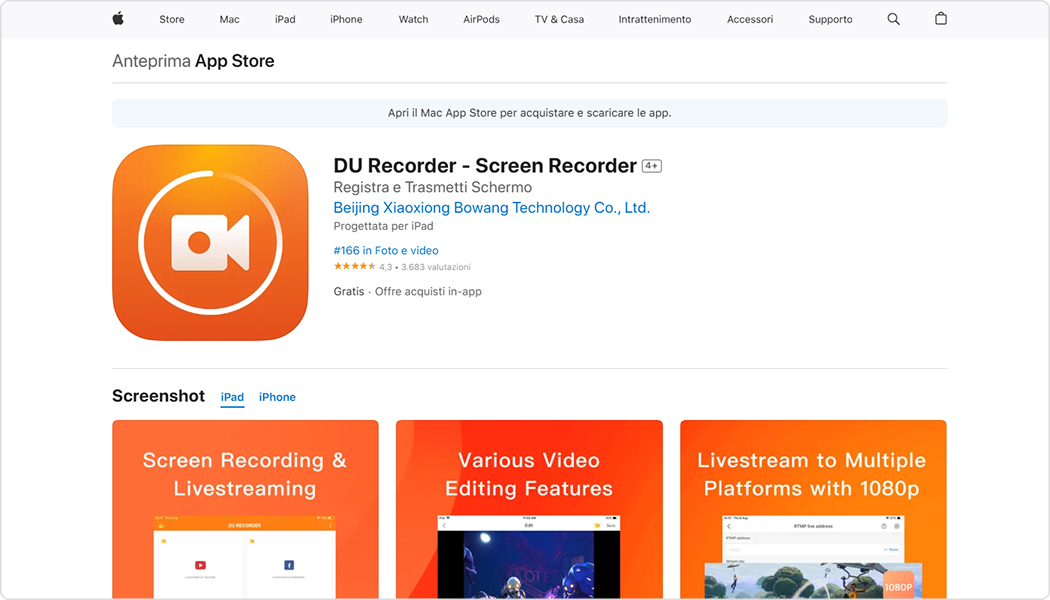Open Beijing Xiaoxiong Bowang Technology developer link

(x=492, y=208)
